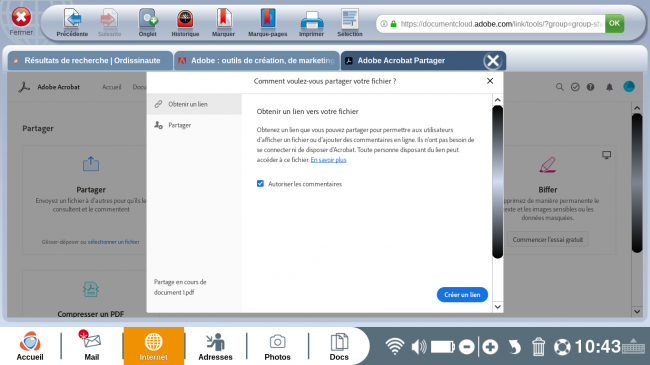This screenshot has width=650, height=365.
Task: Open the Mail app
Action: click(92, 346)
